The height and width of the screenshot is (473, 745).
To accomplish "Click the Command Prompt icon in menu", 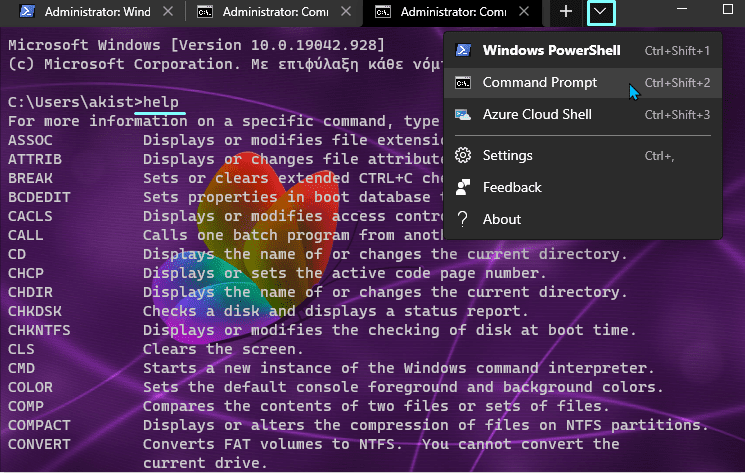I will tap(463, 83).
